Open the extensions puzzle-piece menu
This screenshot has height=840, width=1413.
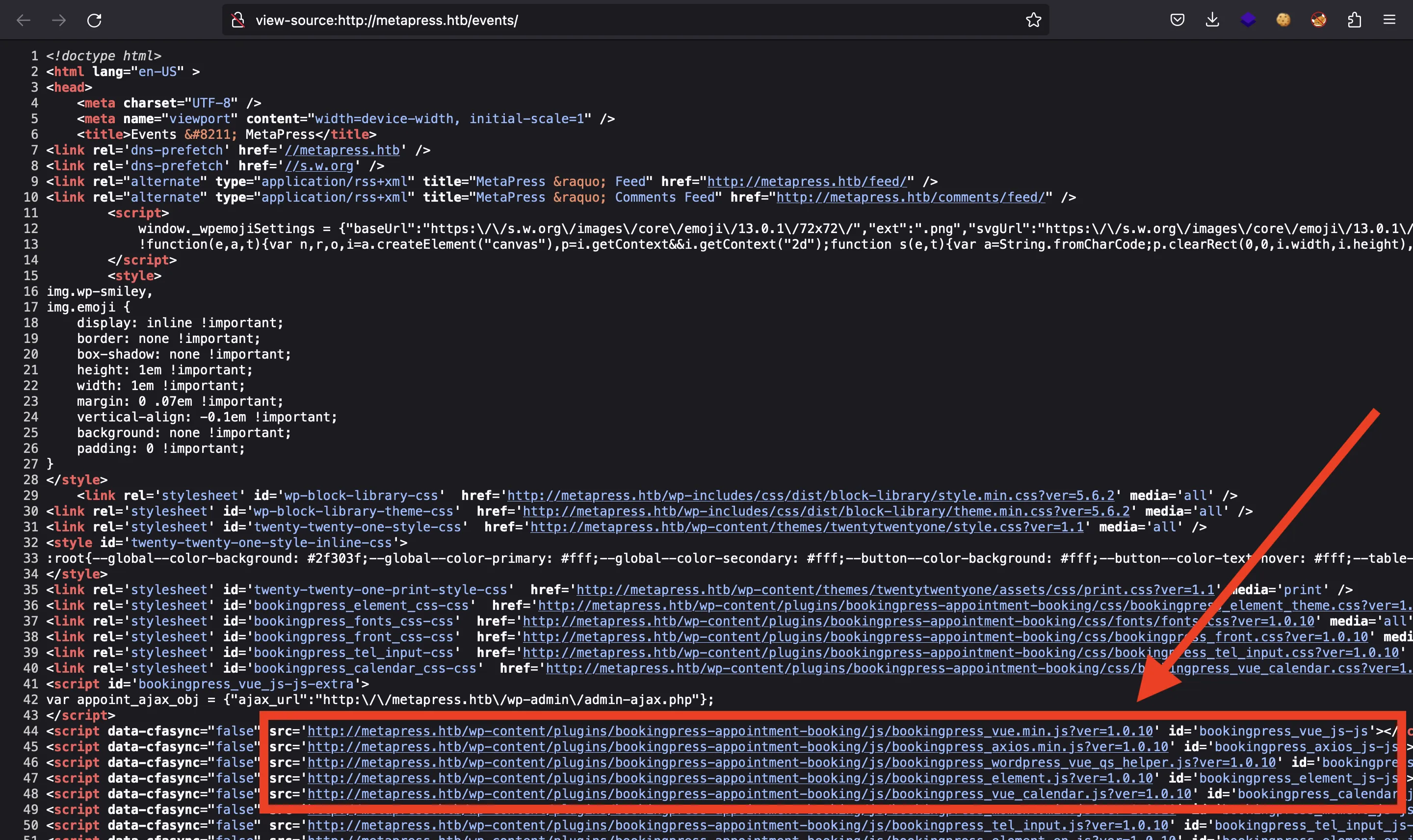tap(1354, 21)
